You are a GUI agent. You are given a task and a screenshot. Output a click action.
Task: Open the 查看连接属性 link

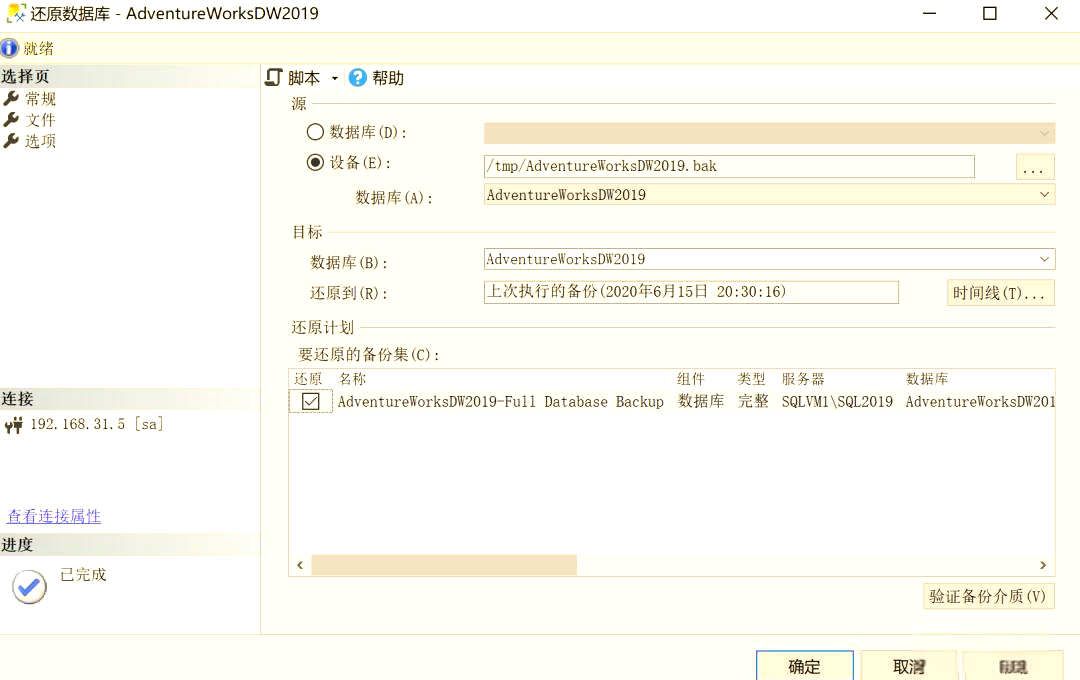[x=54, y=516]
